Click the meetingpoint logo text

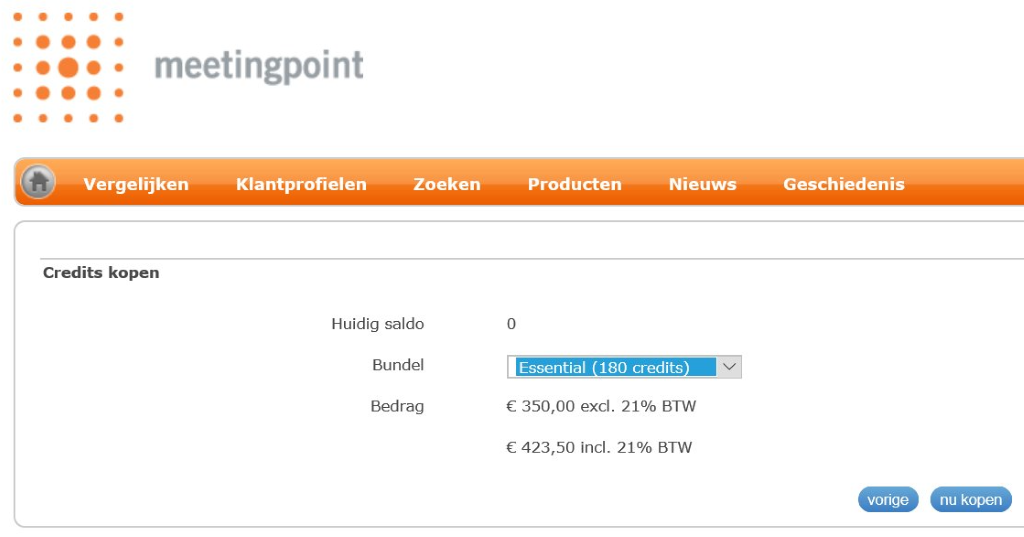pyautogui.click(x=259, y=67)
